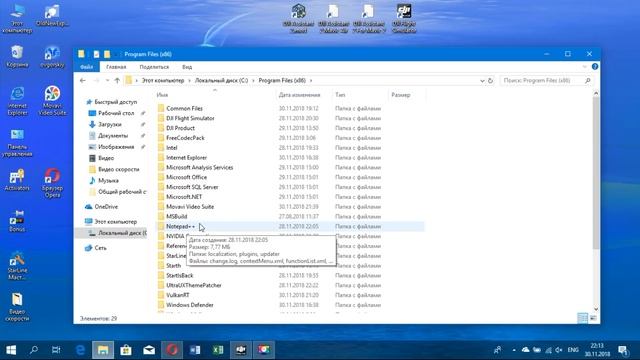This screenshot has height=360, width=640.
Task: Click the ENG language indicator
Action: pos(573,350)
